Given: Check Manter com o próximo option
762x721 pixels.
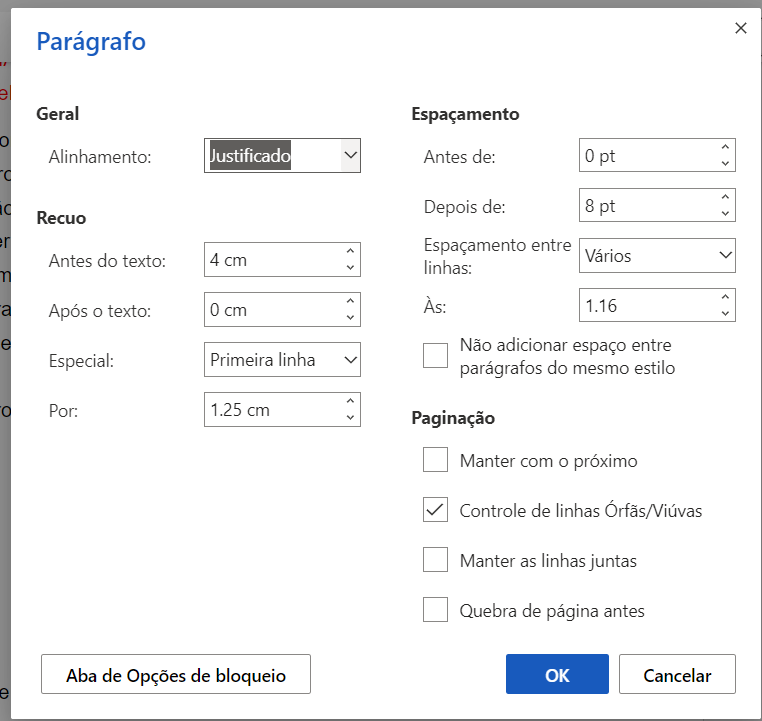Looking at the screenshot, I should pos(435,460).
